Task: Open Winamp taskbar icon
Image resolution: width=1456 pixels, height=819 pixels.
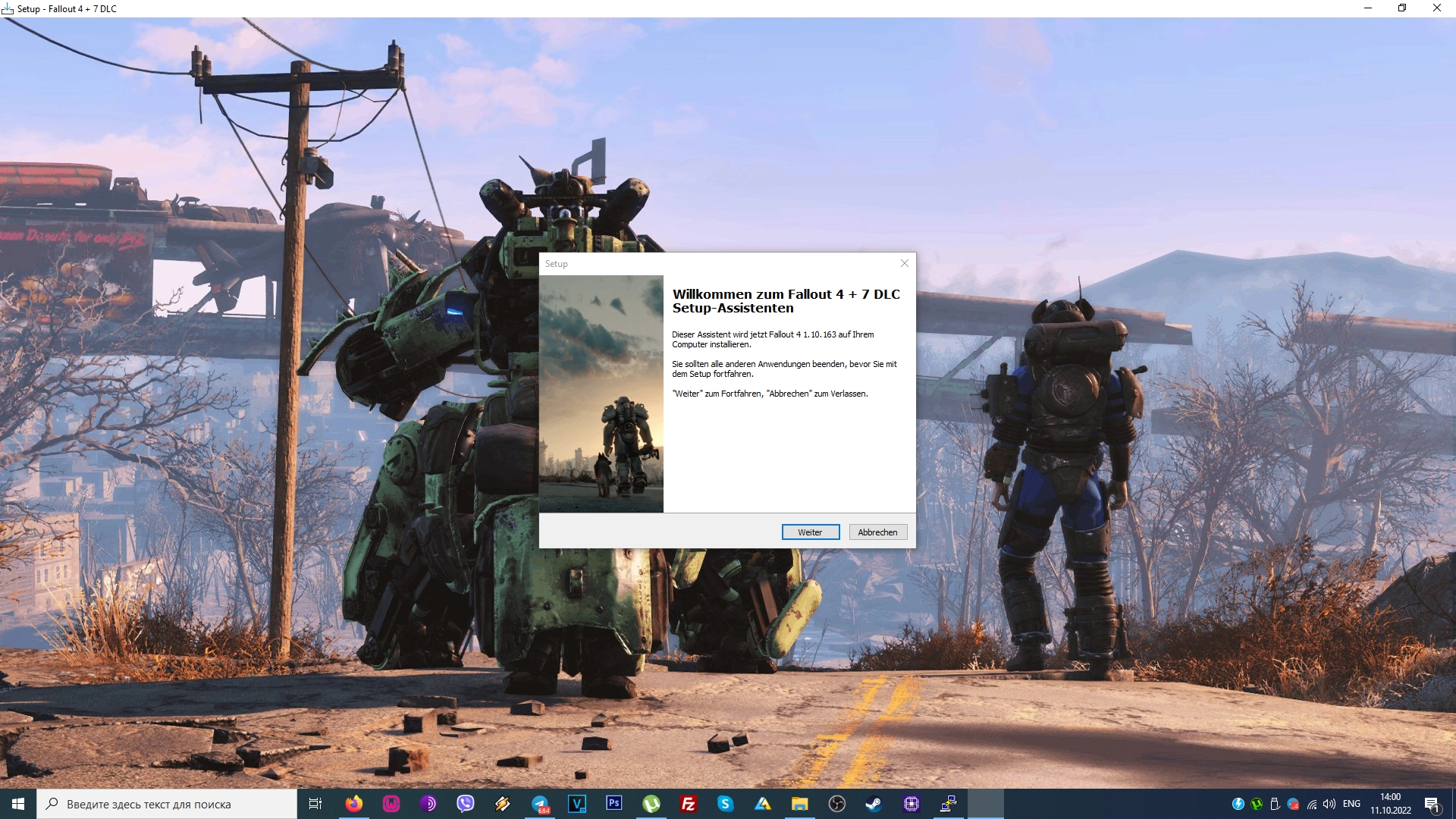Action: (502, 804)
